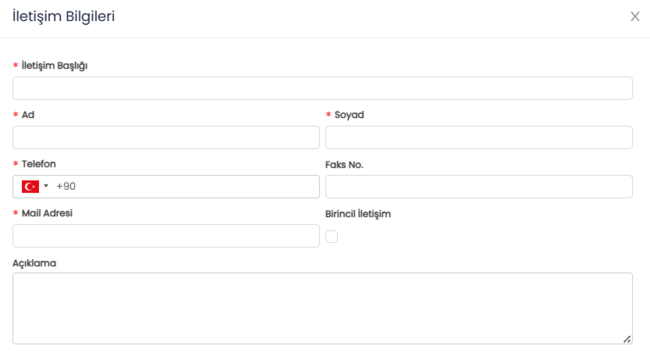The width and height of the screenshot is (650, 360).
Task: Select the Soyad input box
Action: (479, 137)
